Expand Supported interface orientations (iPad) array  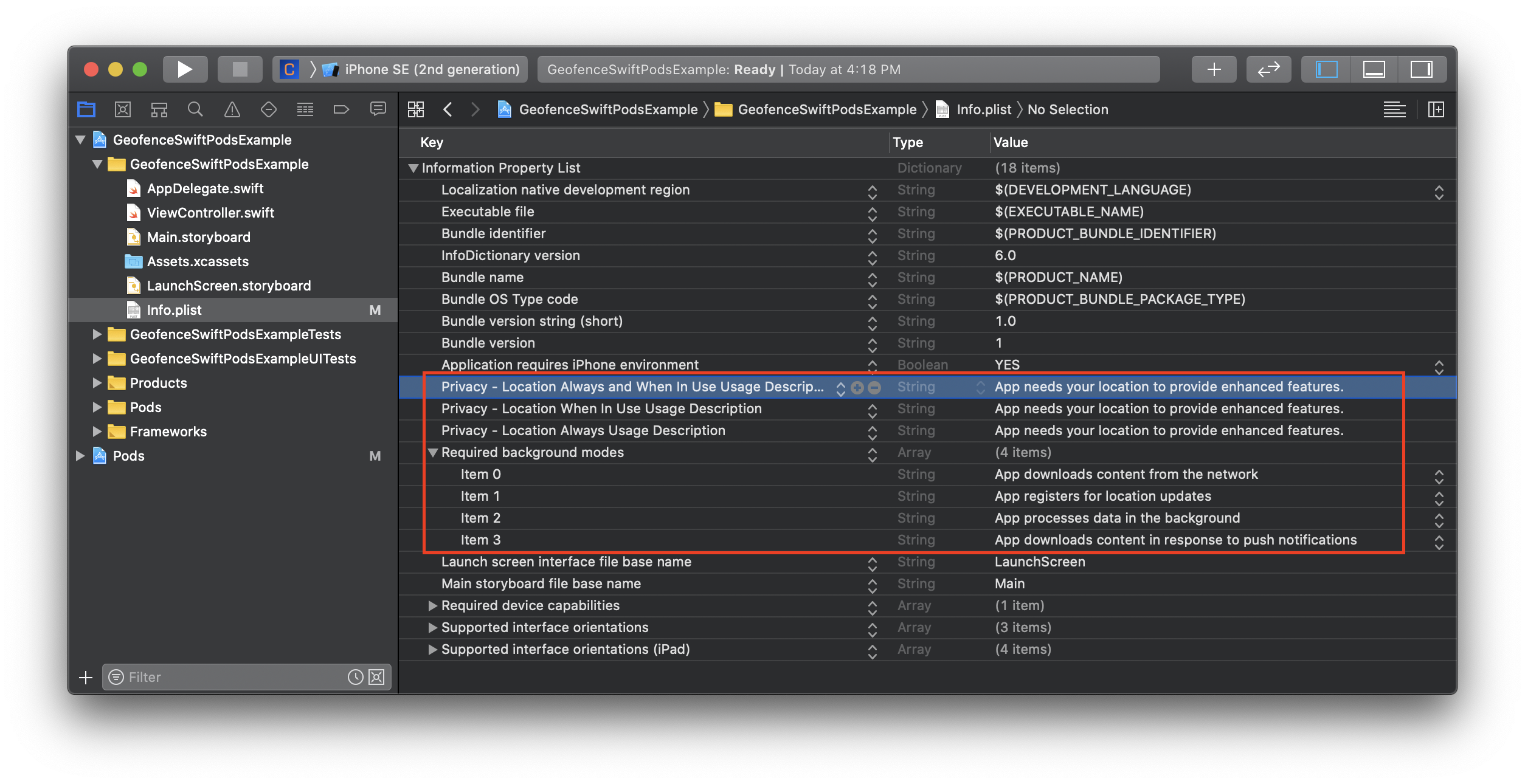[x=433, y=650]
